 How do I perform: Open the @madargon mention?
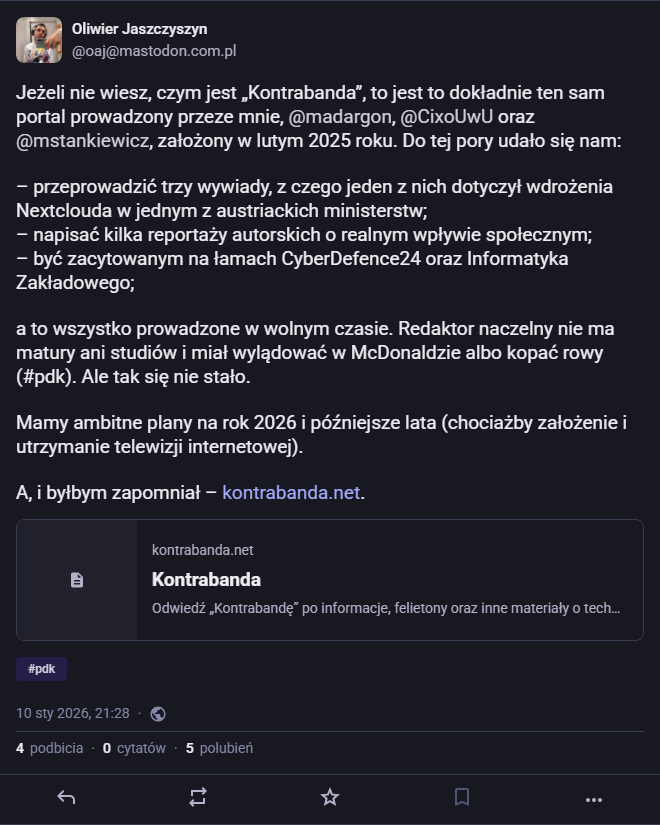[339, 116]
